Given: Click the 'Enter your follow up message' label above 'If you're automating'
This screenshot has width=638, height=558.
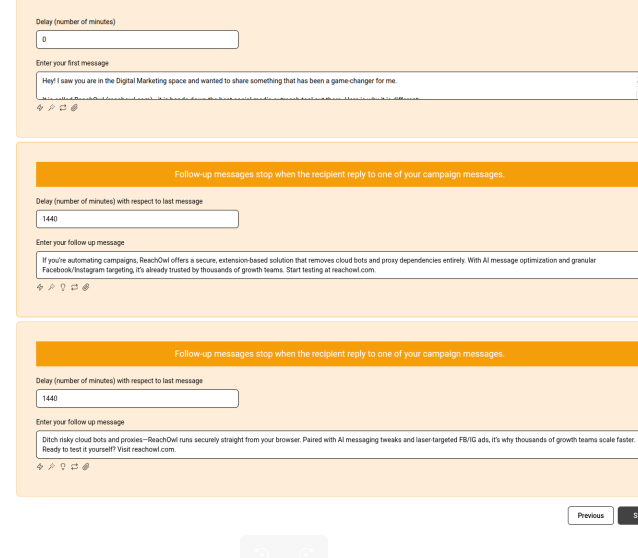Looking at the screenshot, I should [80, 243].
